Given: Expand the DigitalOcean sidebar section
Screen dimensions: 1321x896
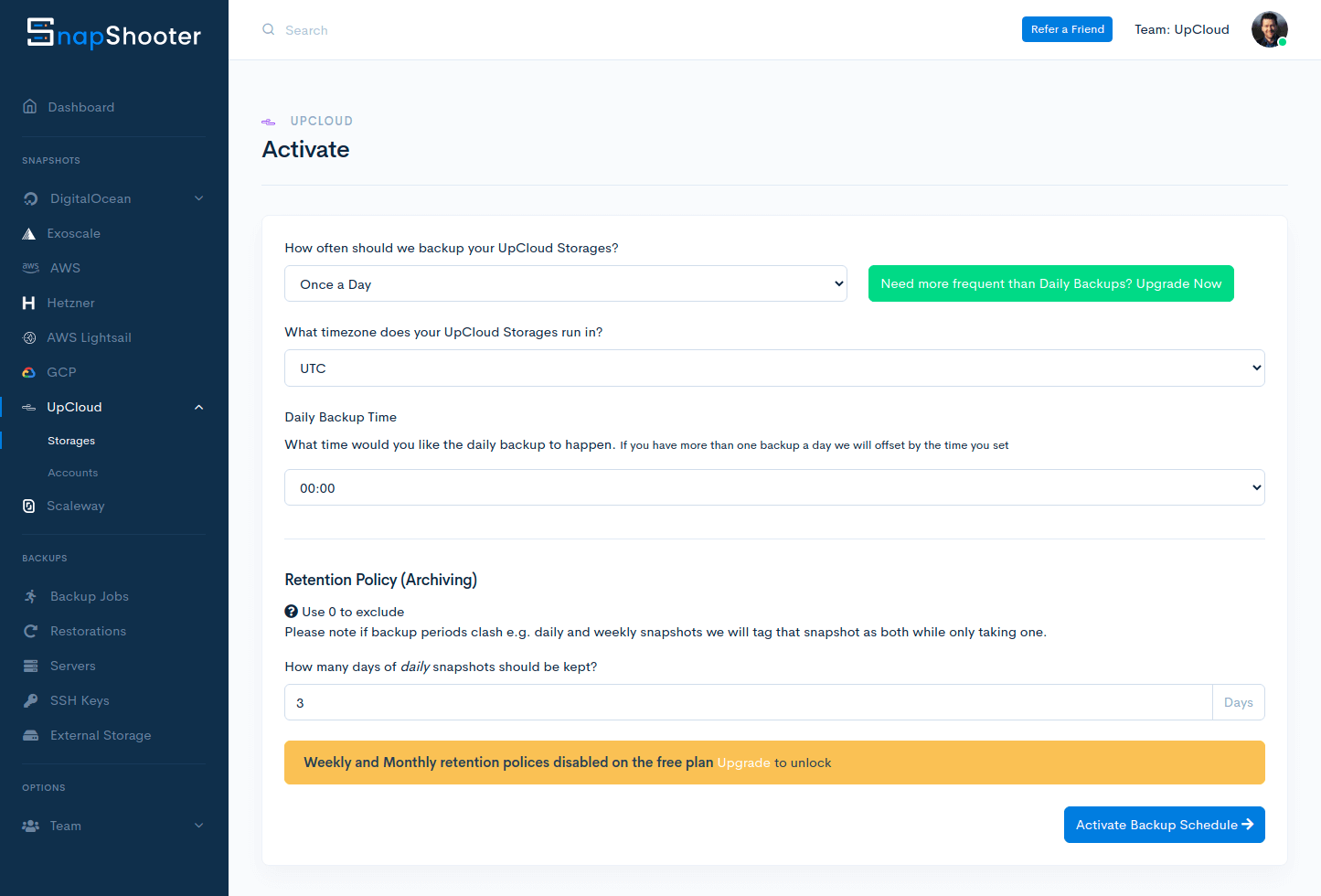Looking at the screenshot, I should tap(198, 198).
